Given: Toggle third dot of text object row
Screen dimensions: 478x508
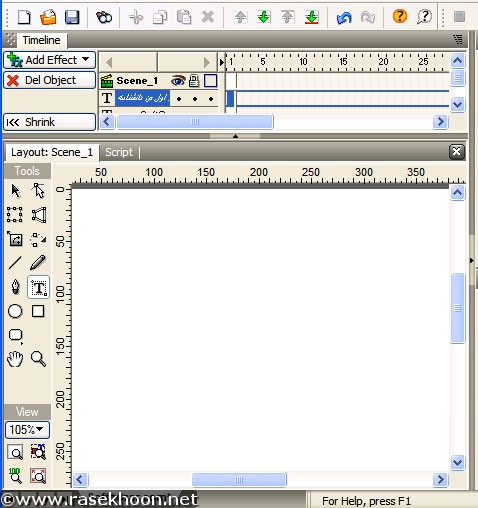Looking at the screenshot, I should pos(211,99).
